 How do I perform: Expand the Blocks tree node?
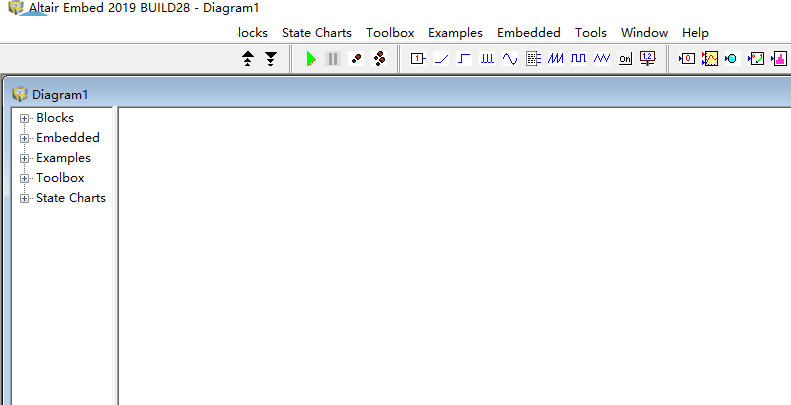click(24, 119)
